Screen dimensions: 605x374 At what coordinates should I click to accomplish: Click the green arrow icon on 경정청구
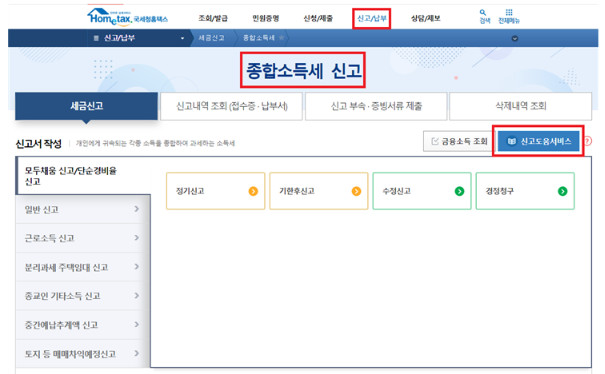pyautogui.click(x=563, y=191)
